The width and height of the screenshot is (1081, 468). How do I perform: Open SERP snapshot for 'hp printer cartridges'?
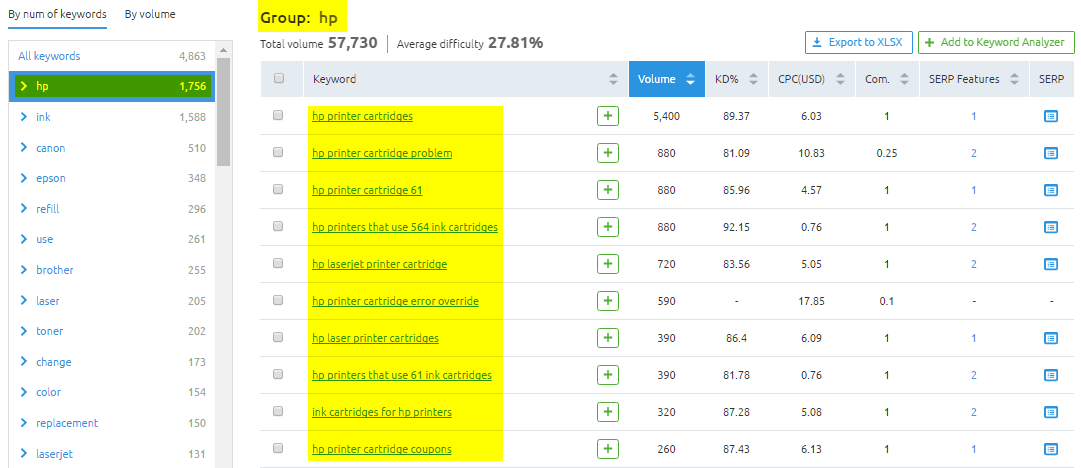[1051, 116]
